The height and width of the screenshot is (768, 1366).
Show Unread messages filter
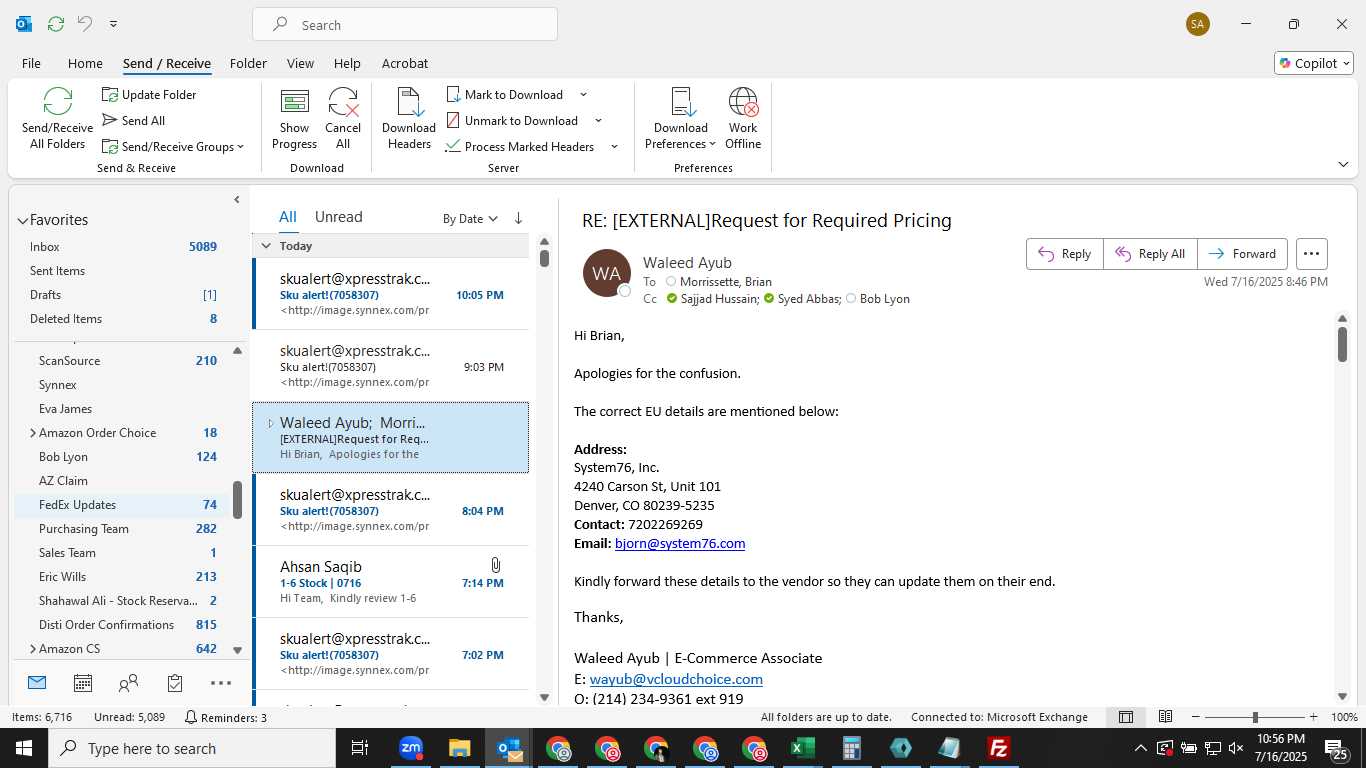[338, 217]
